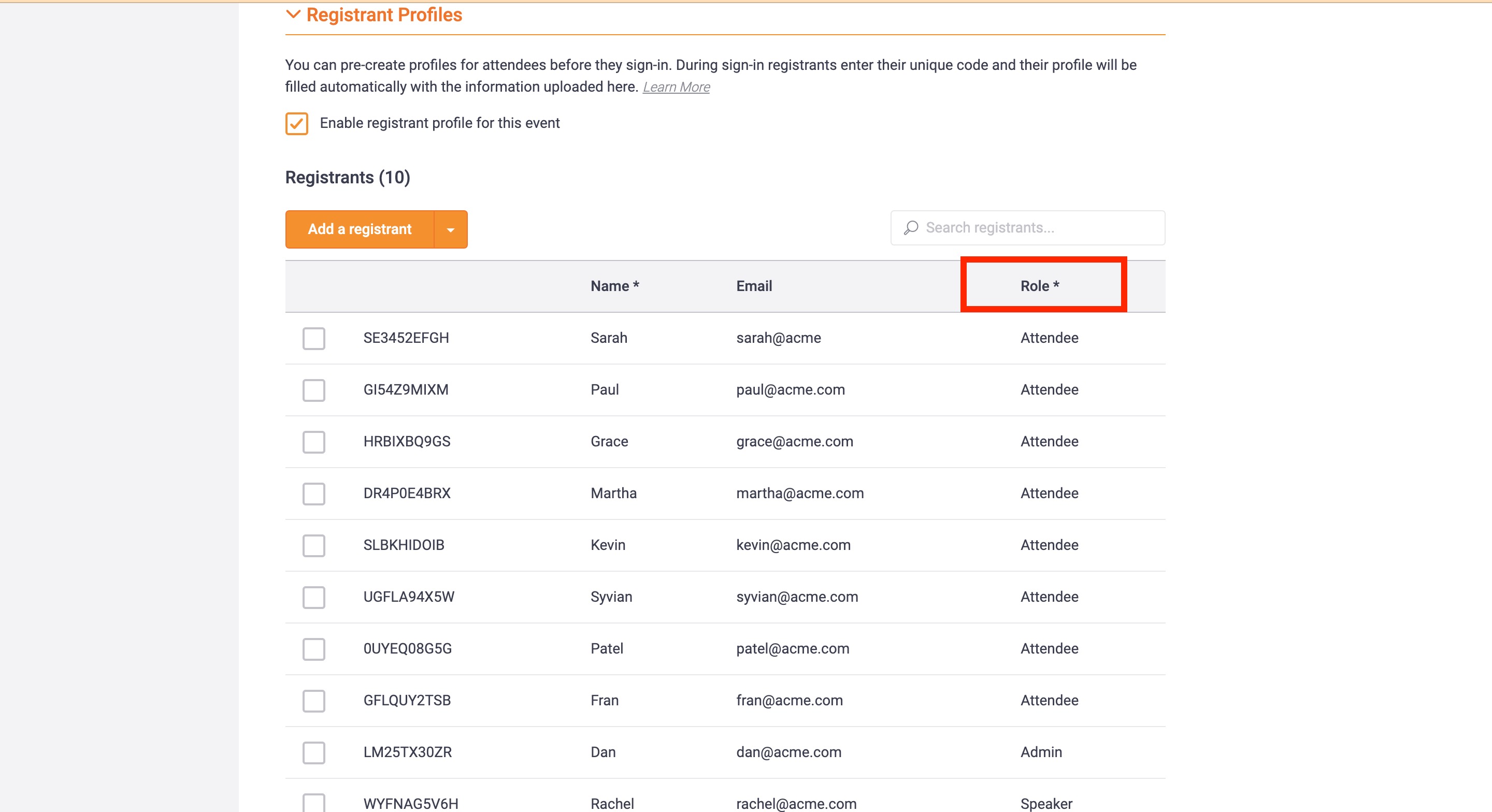Tick the checkbox next to GI54Z9MIXM
The width and height of the screenshot is (1492, 812).
[314, 390]
